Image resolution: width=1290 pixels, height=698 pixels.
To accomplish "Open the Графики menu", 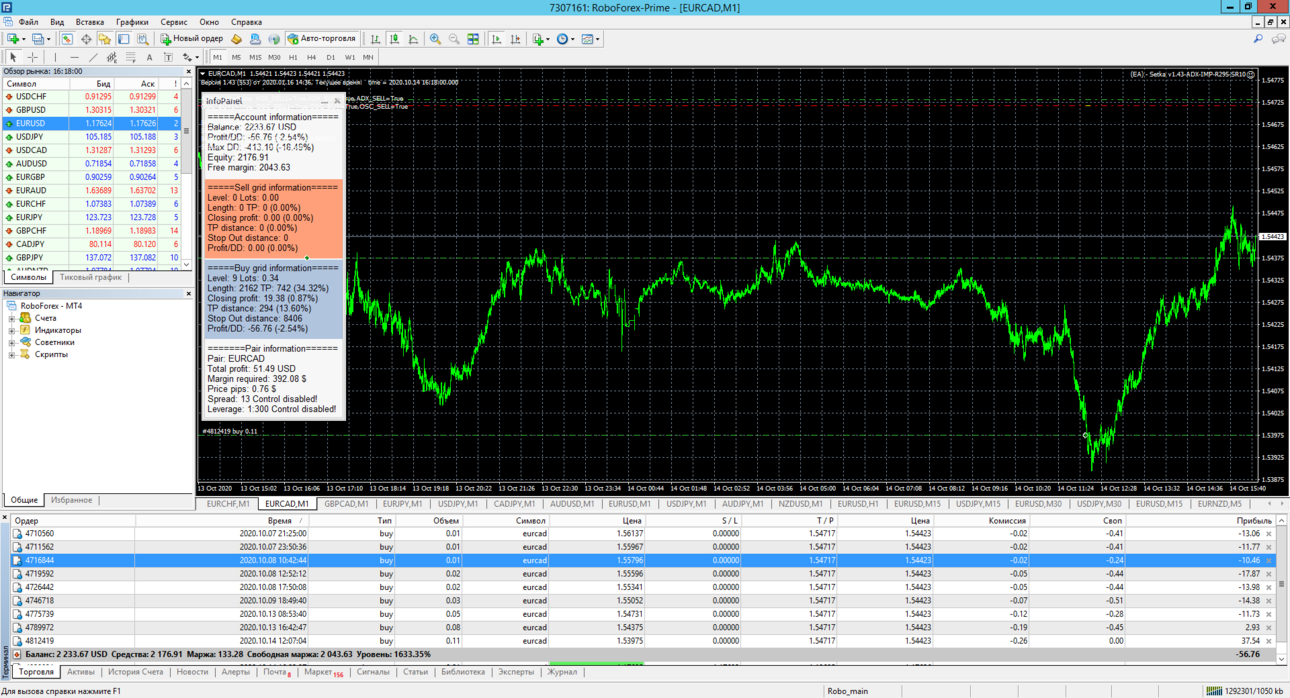I will (x=132, y=22).
